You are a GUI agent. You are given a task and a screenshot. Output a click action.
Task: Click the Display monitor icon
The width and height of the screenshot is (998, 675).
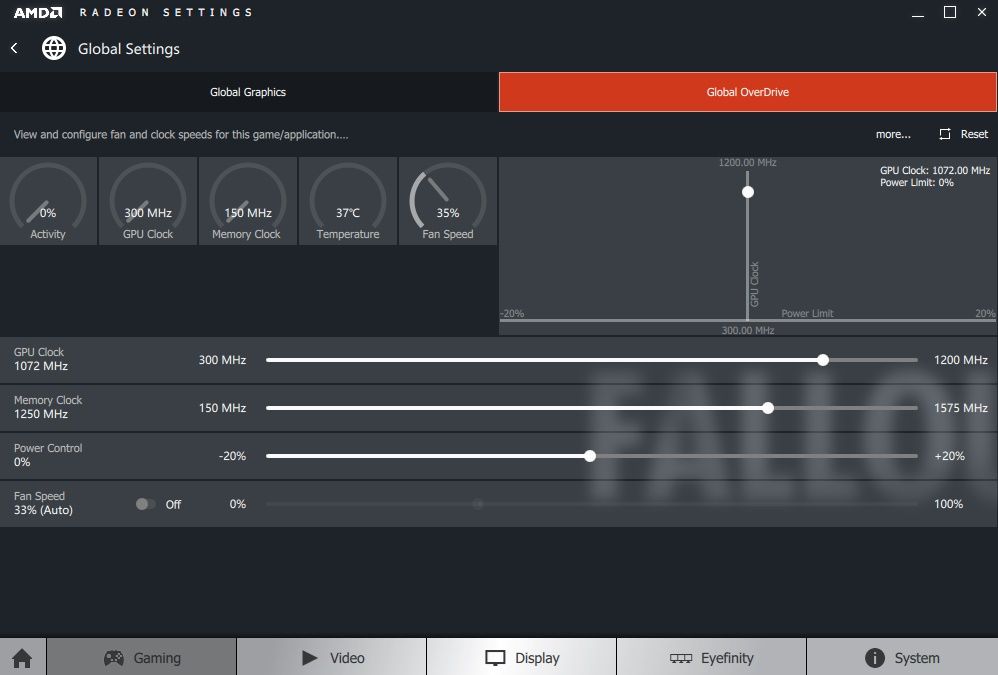495,658
